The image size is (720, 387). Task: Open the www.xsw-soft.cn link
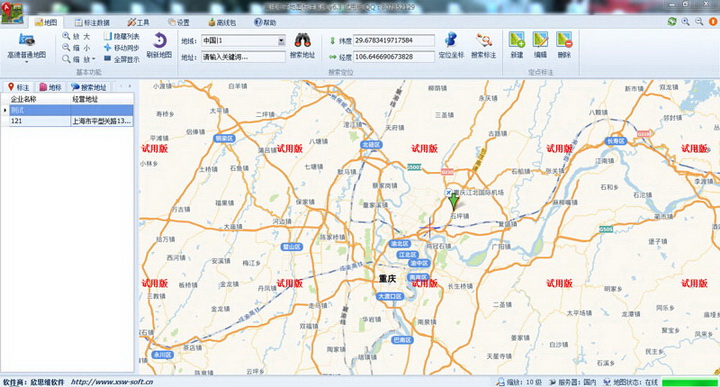tap(112, 382)
